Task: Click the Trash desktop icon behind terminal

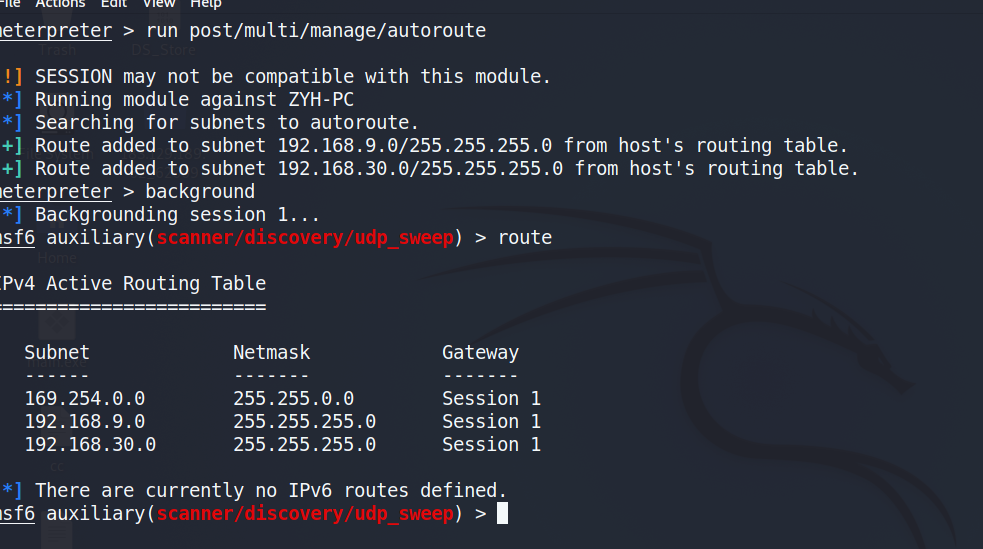Action: tap(56, 49)
